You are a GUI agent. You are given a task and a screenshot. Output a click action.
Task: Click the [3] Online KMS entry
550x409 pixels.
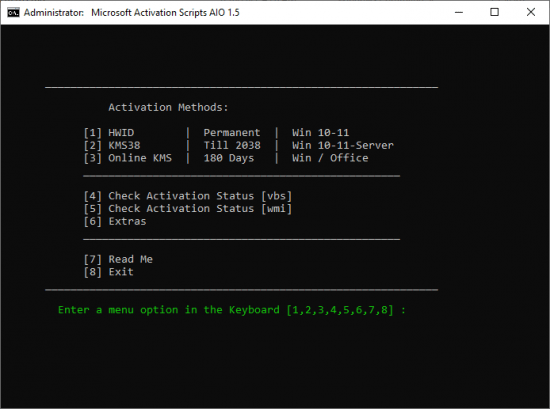click(128, 158)
